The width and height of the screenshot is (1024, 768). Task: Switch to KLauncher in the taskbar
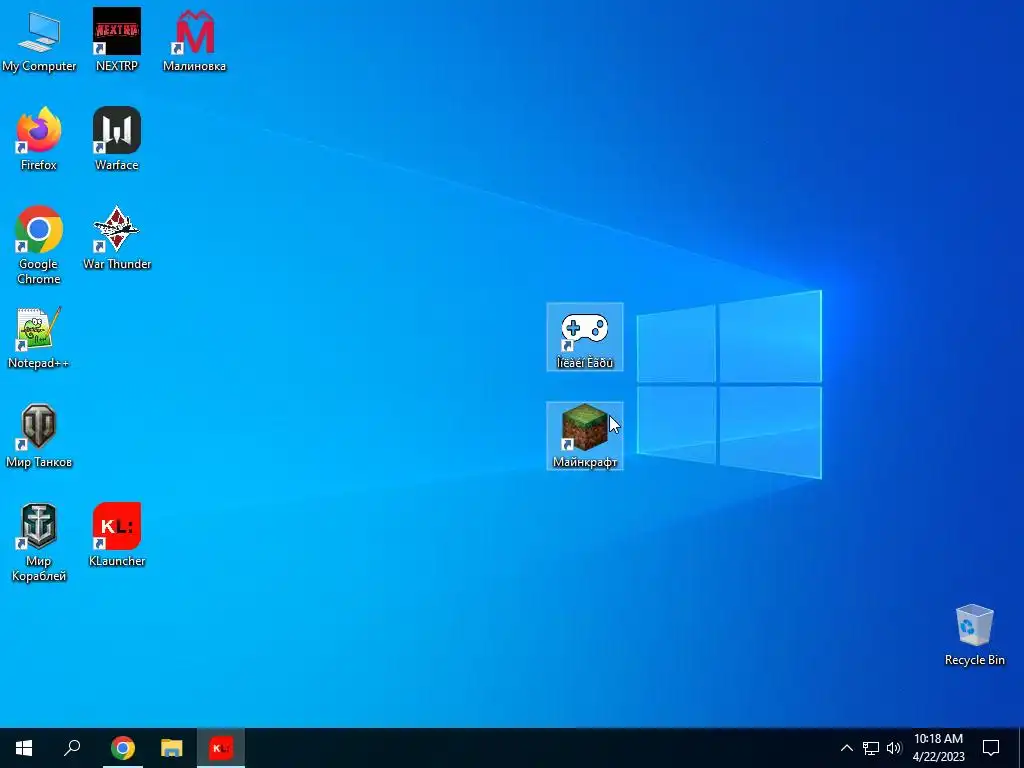coord(221,748)
